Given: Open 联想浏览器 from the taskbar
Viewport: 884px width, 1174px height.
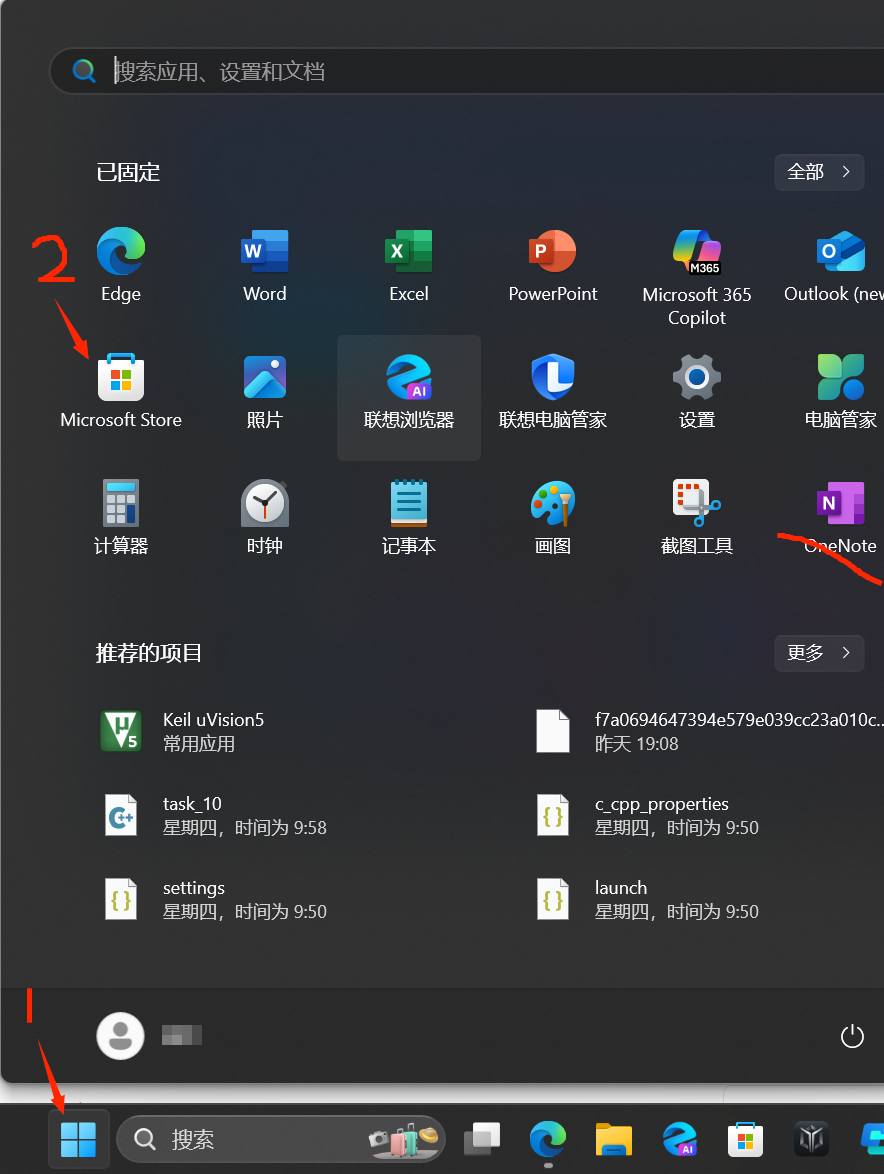Looking at the screenshot, I should point(680,1140).
